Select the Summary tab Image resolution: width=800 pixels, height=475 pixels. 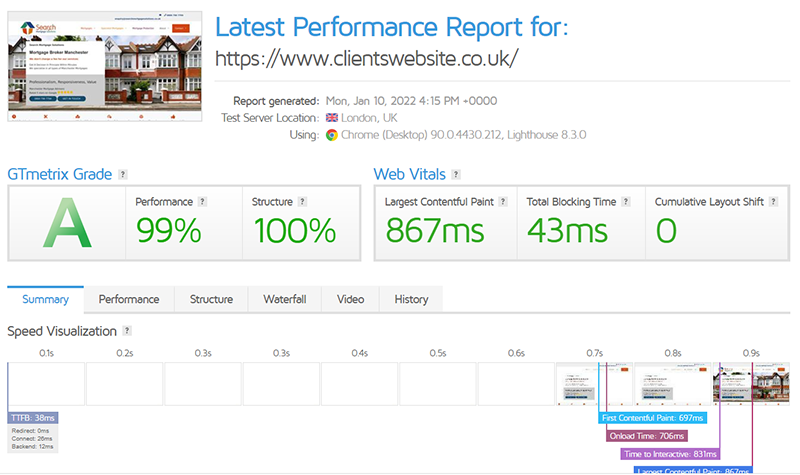[x=45, y=299]
